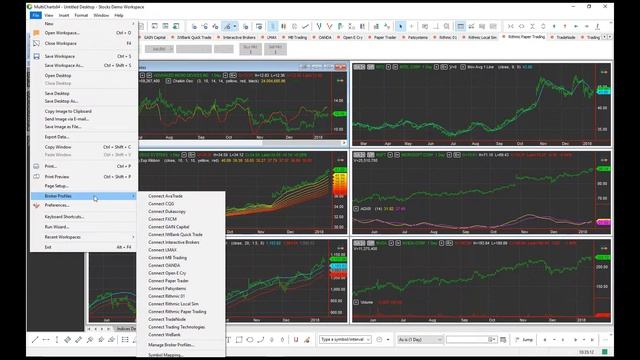Viewport: 640px width, 360px height.
Task: Toggle the Mov Avg 1 Line status box
Action: tap(463, 67)
